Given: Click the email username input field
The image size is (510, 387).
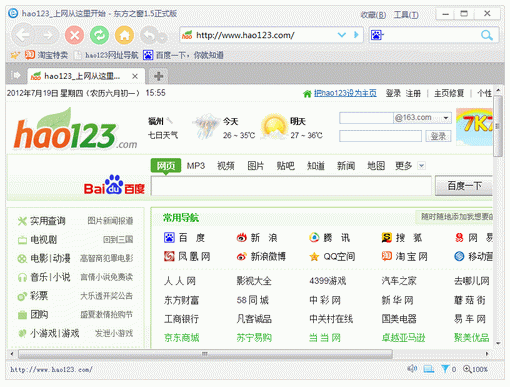Looking at the screenshot, I should [366, 118].
